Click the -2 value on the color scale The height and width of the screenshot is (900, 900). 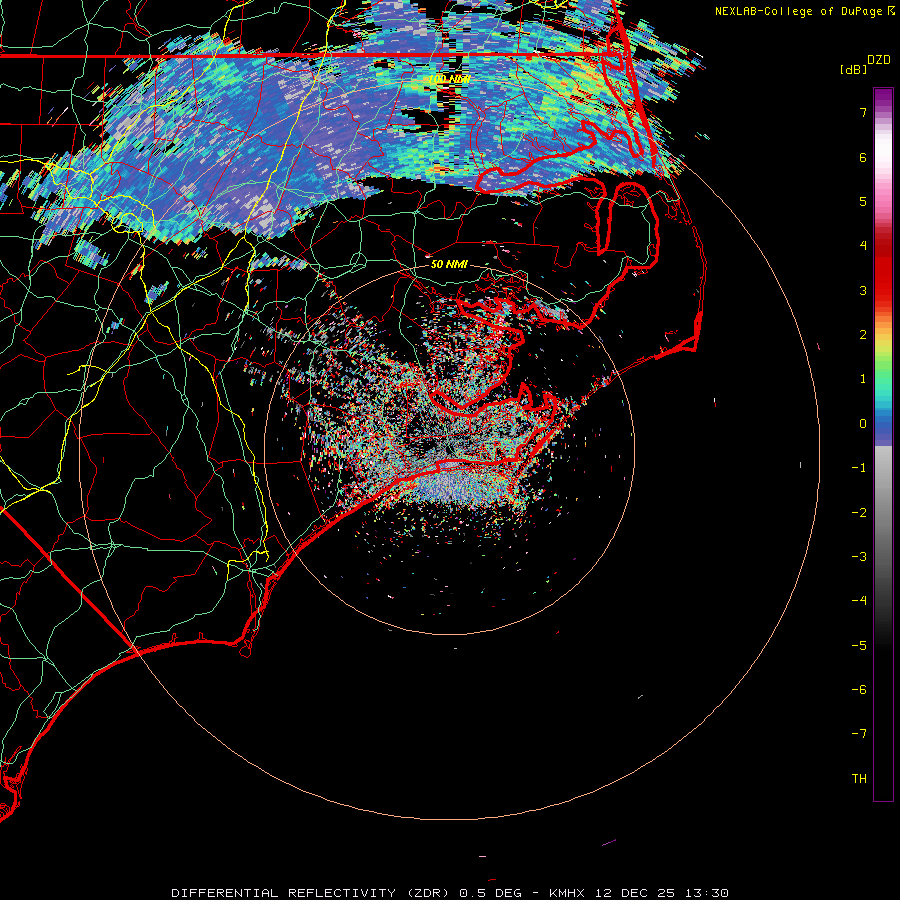pyautogui.click(x=859, y=513)
